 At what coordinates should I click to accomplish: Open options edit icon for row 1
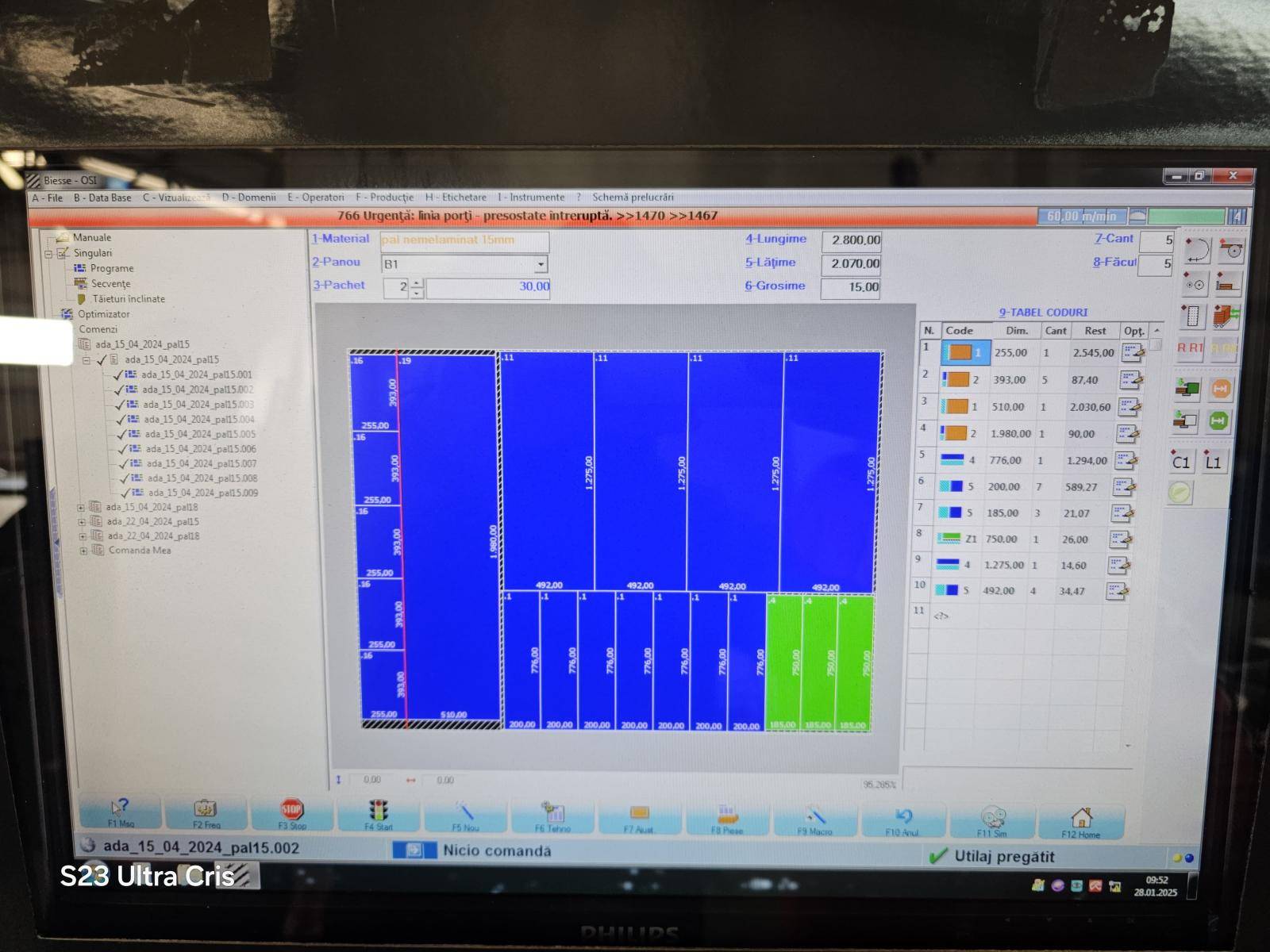[x=1131, y=352]
